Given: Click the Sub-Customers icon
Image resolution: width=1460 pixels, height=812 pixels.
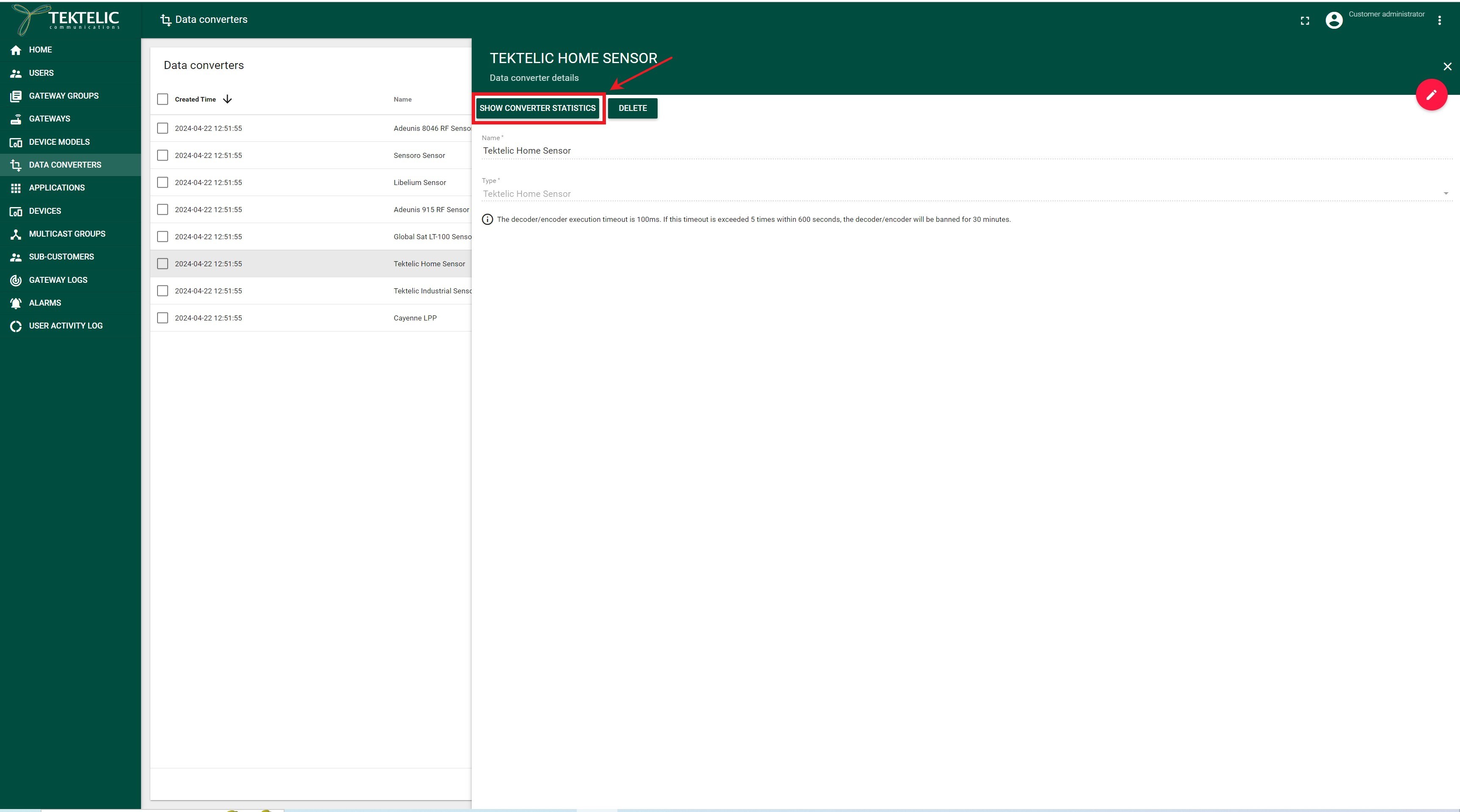Looking at the screenshot, I should (x=16, y=257).
